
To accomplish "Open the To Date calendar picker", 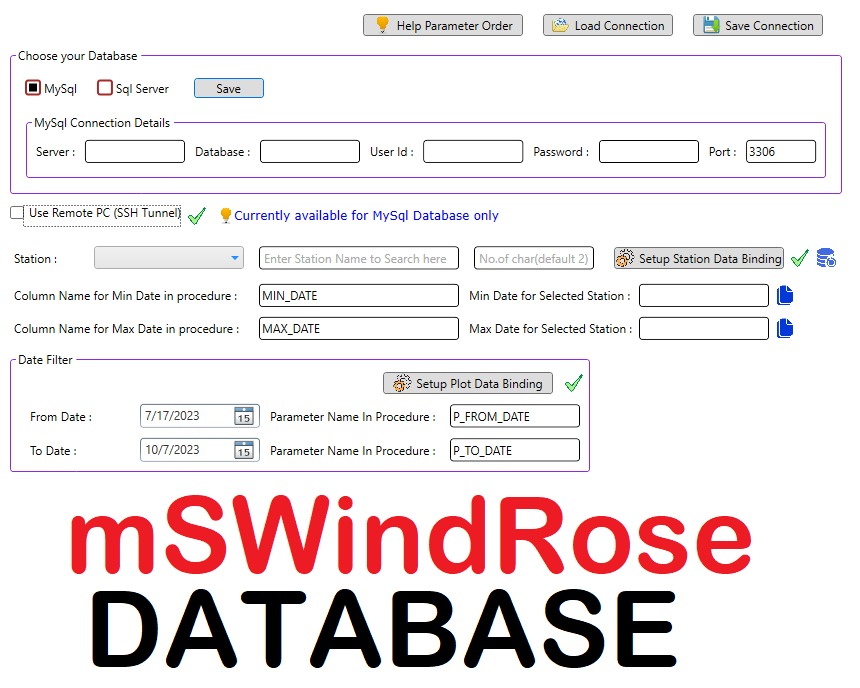I will 244,450.
